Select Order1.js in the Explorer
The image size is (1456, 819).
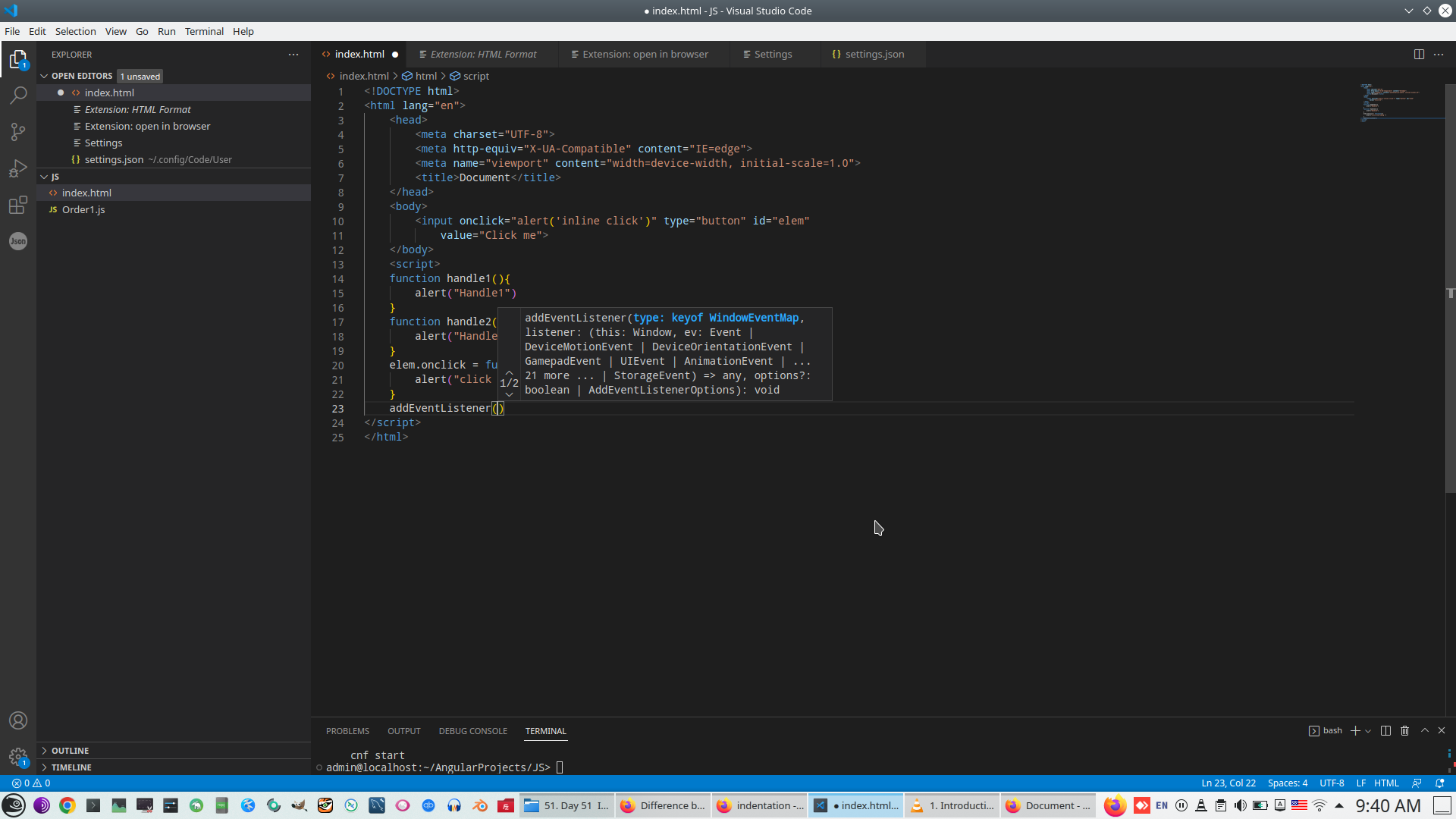[x=83, y=209]
